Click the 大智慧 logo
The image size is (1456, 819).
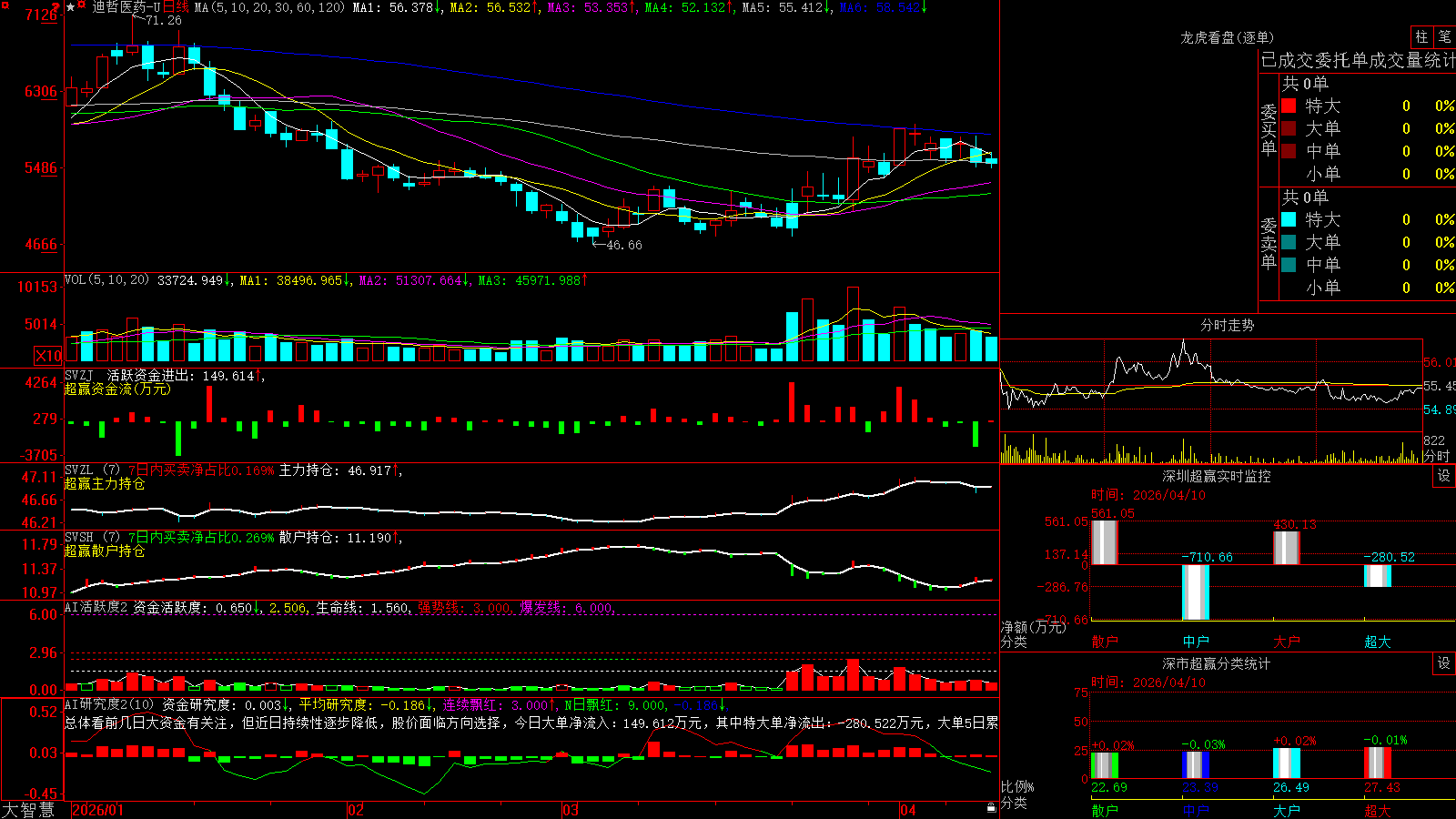28,809
